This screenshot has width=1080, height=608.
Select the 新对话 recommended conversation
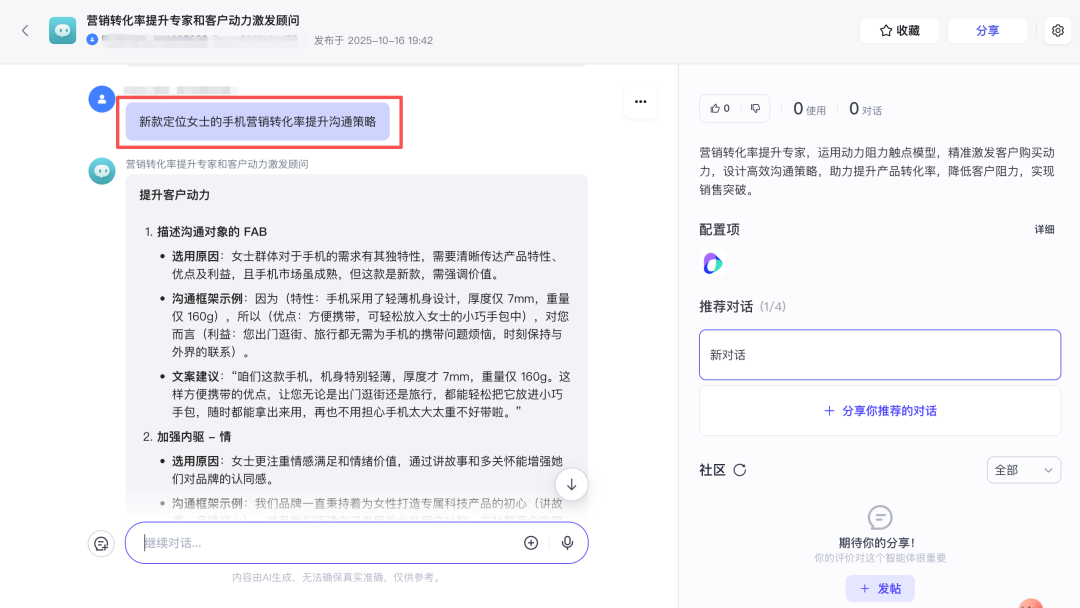(879, 355)
